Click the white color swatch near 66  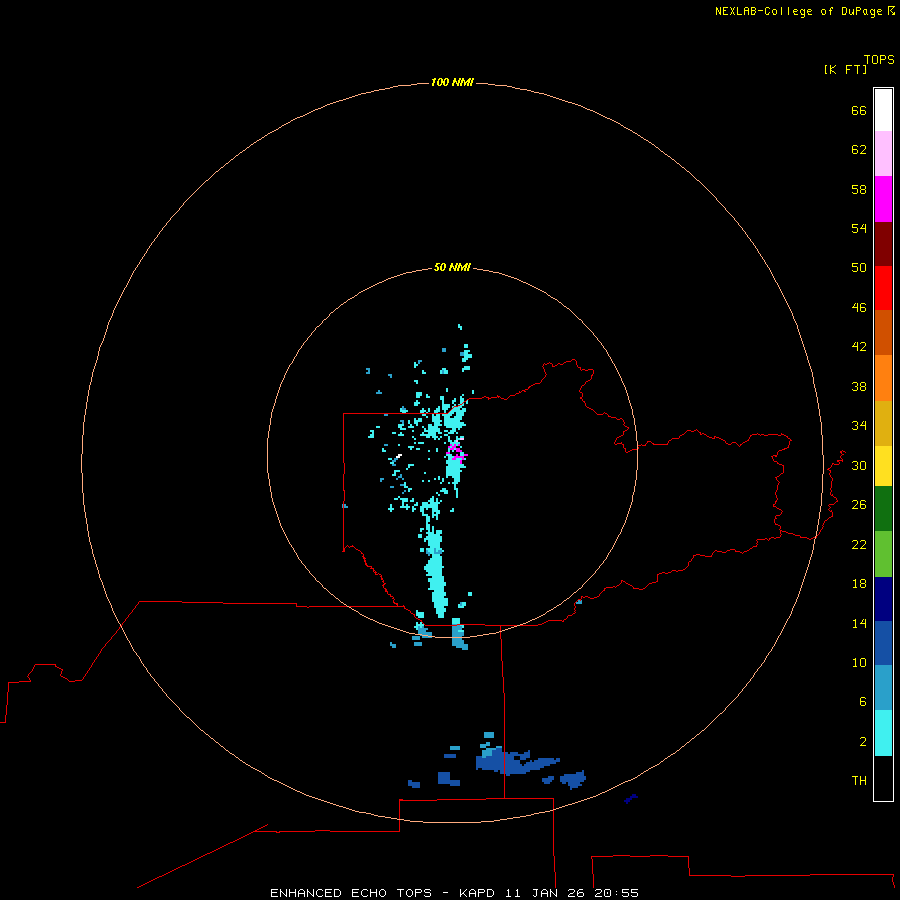pyautogui.click(x=883, y=110)
